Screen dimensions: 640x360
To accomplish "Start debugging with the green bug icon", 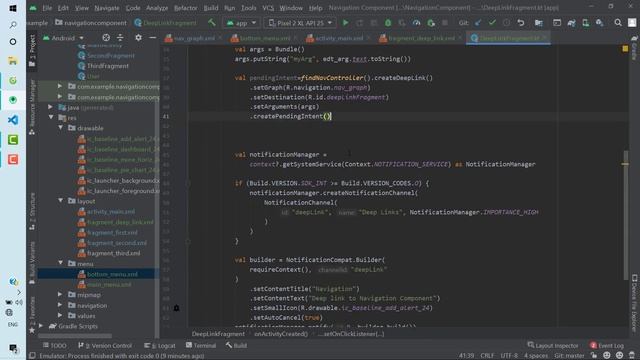I will click(388, 23).
